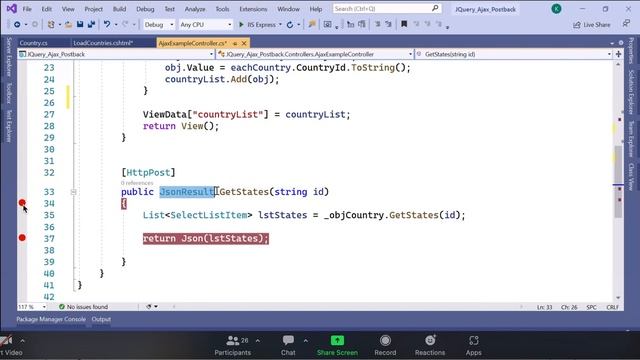Open Zoom Apps
The width and height of the screenshot is (640, 360).
tap(473, 345)
